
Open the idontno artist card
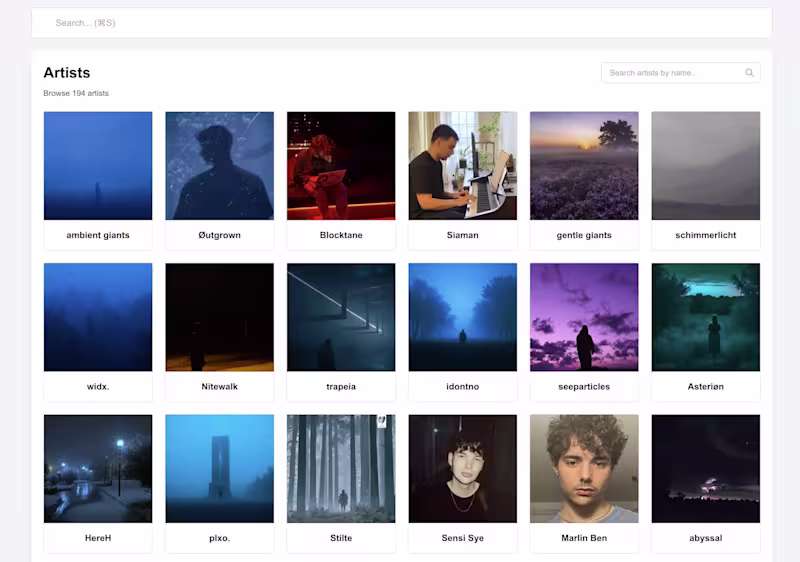click(x=462, y=332)
